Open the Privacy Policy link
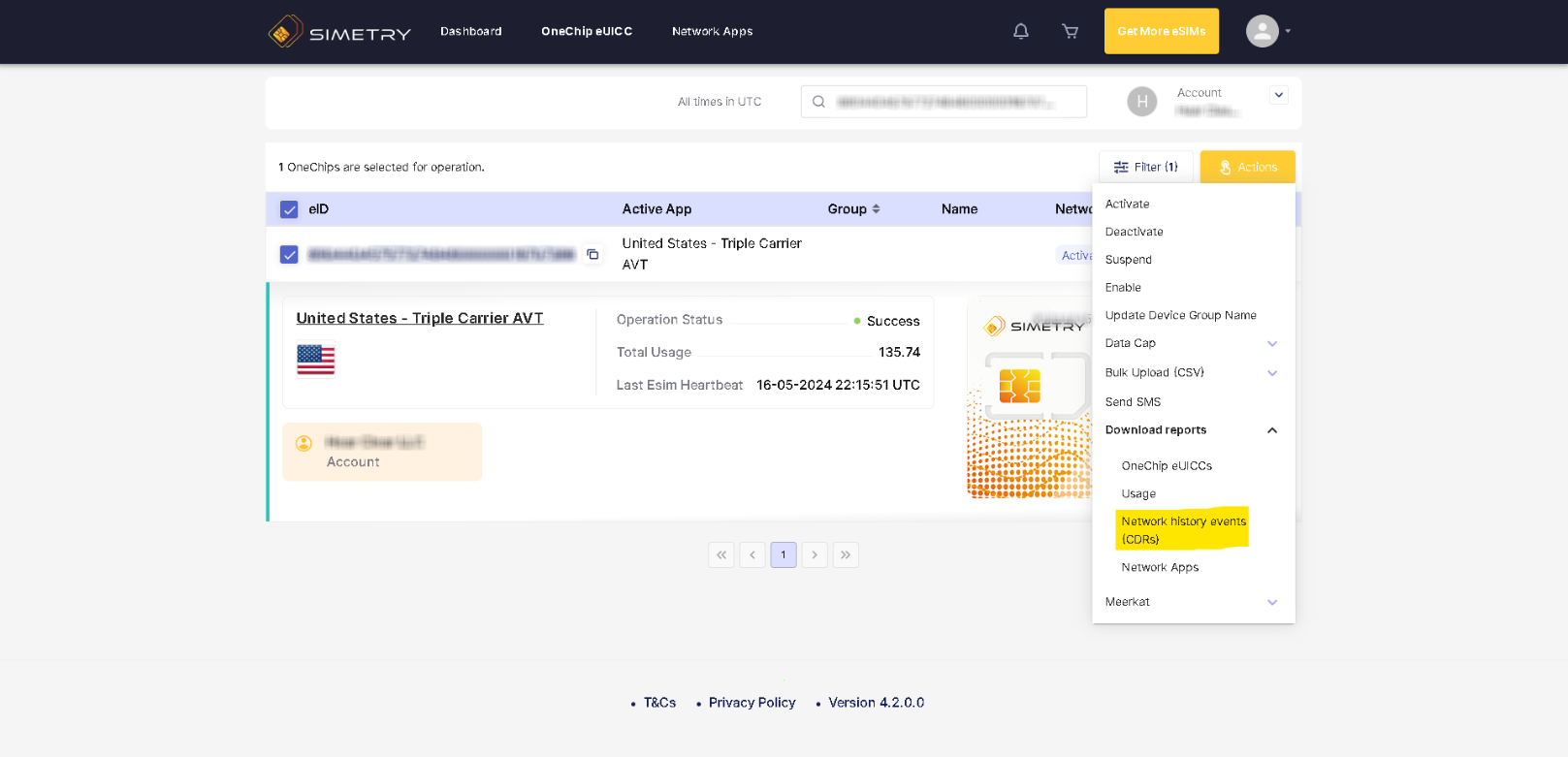This screenshot has height=757, width=1568. [752, 703]
